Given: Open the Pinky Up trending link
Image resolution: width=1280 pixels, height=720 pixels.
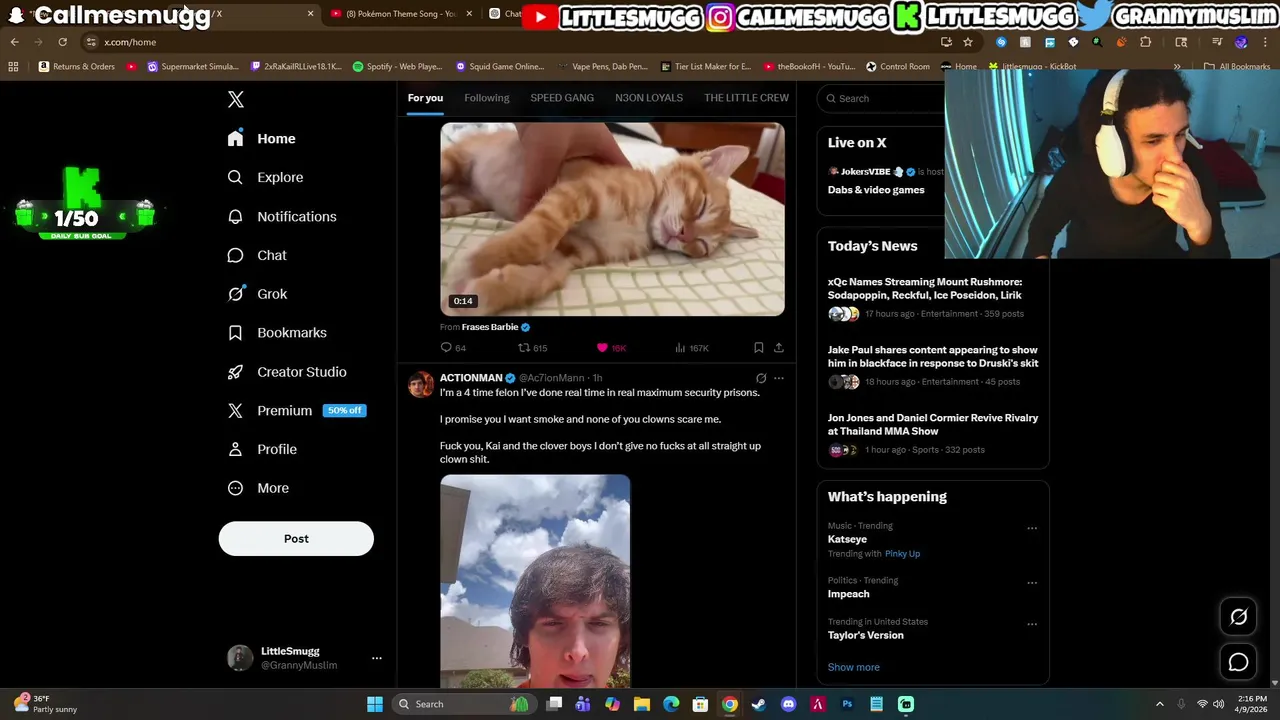Looking at the screenshot, I should click(902, 554).
